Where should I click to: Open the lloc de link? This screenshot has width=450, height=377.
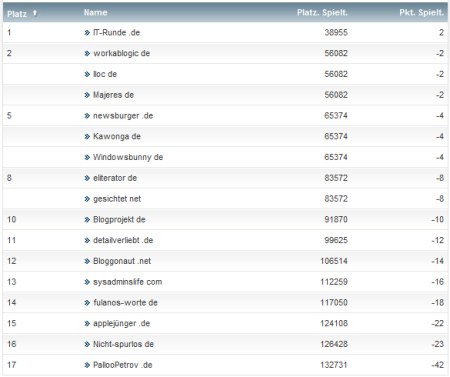[105, 74]
